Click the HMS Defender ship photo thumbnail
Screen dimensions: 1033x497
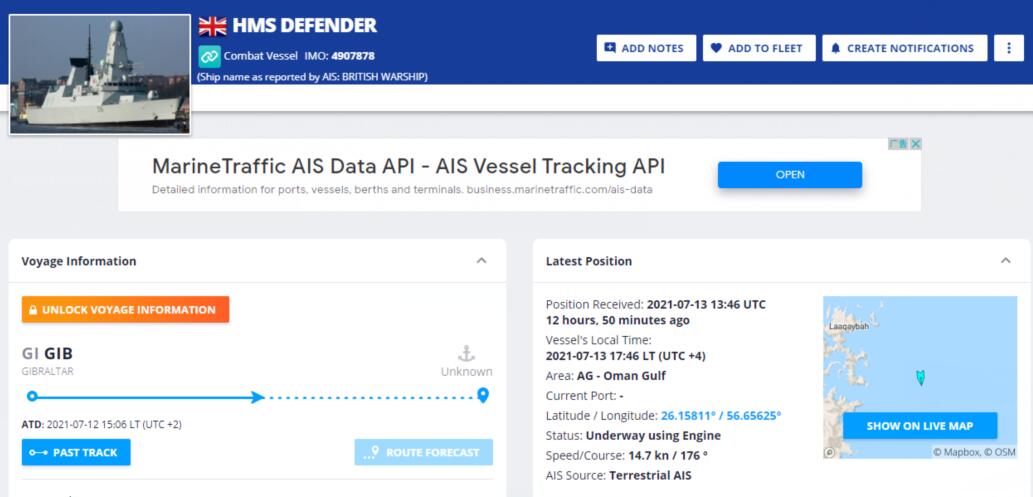click(x=100, y=74)
